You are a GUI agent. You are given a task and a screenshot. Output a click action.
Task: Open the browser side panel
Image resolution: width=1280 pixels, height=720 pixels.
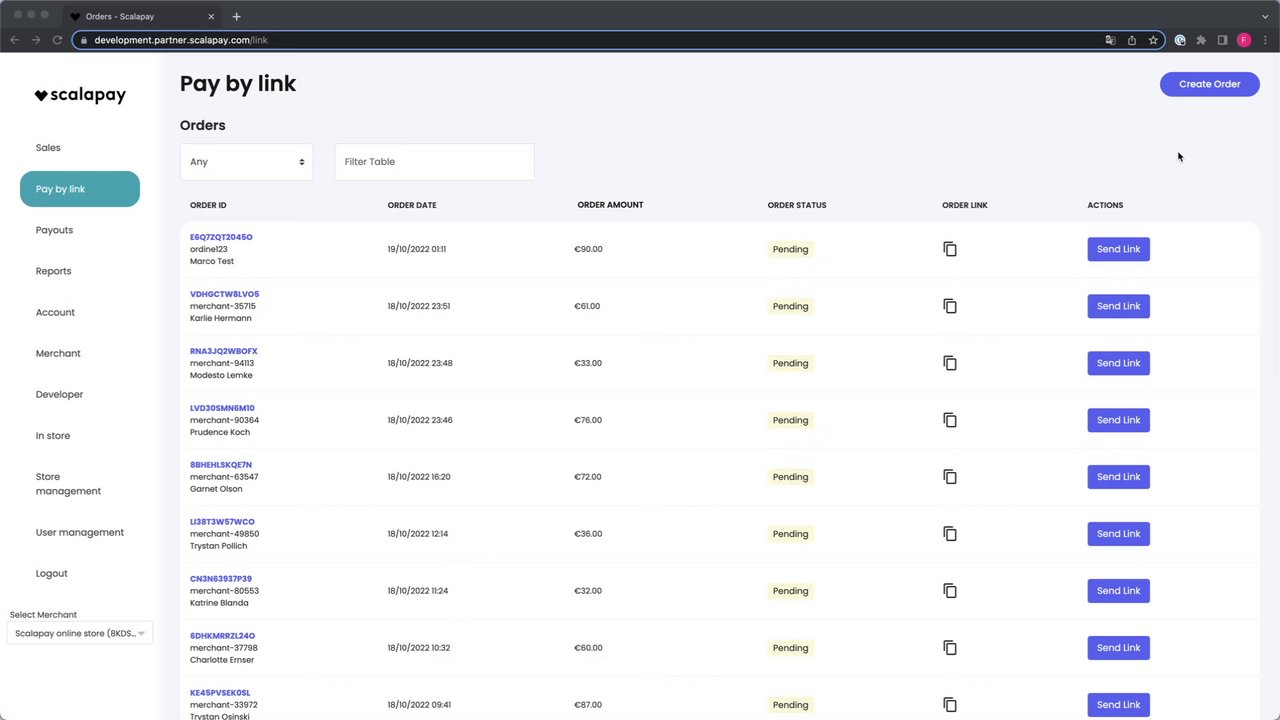(x=1222, y=40)
